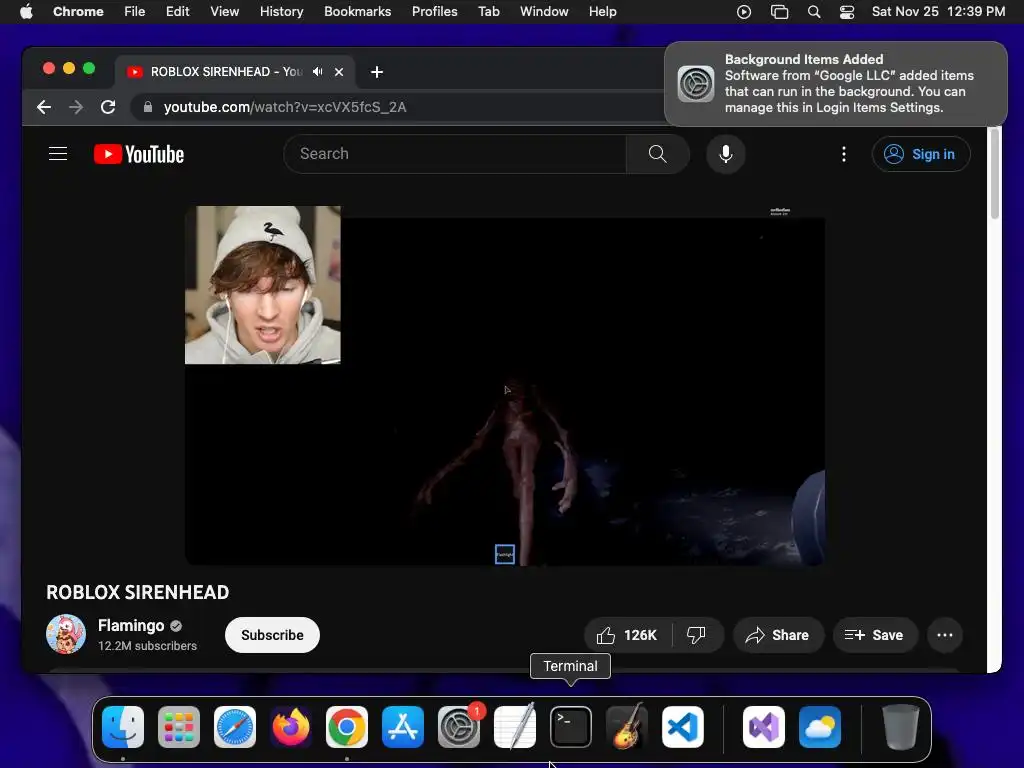Open a new Chrome tab

click(x=377, y=72)
